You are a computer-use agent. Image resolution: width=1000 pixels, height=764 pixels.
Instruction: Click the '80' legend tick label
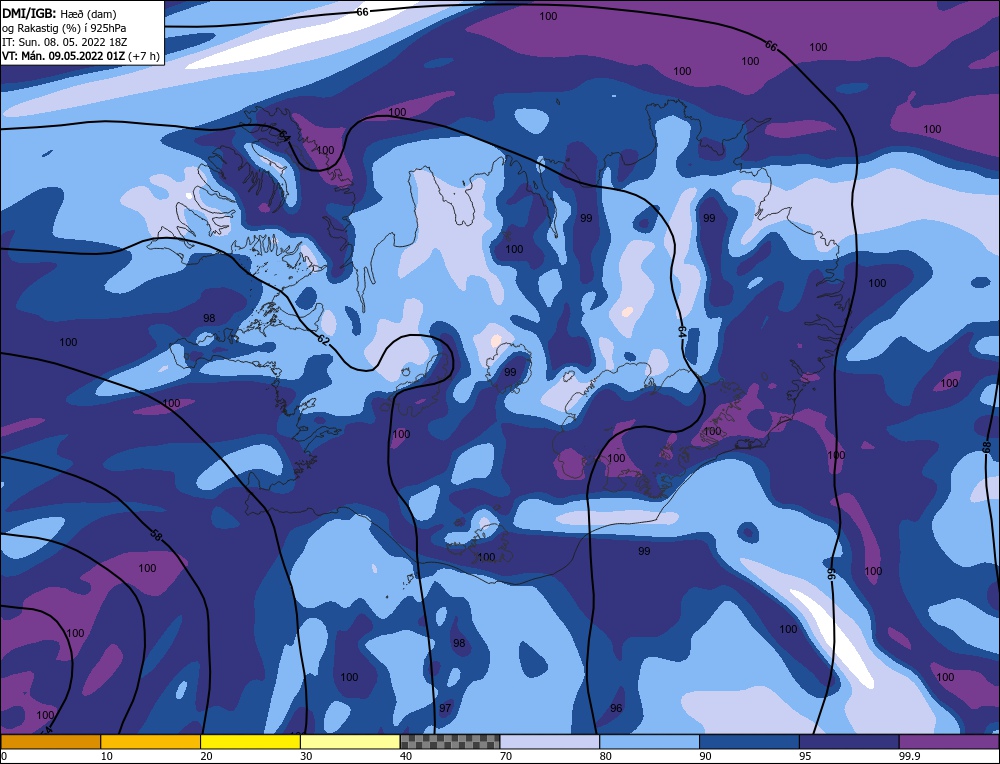[x=606, y=756]
